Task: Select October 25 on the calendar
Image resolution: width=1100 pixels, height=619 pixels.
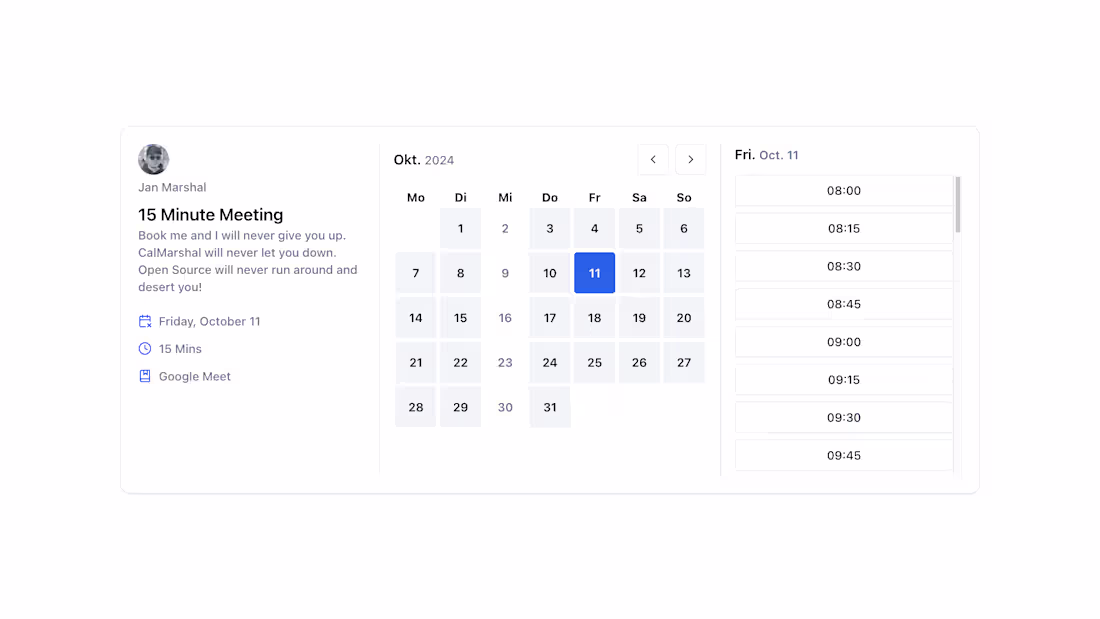Action: coord(594,362)
